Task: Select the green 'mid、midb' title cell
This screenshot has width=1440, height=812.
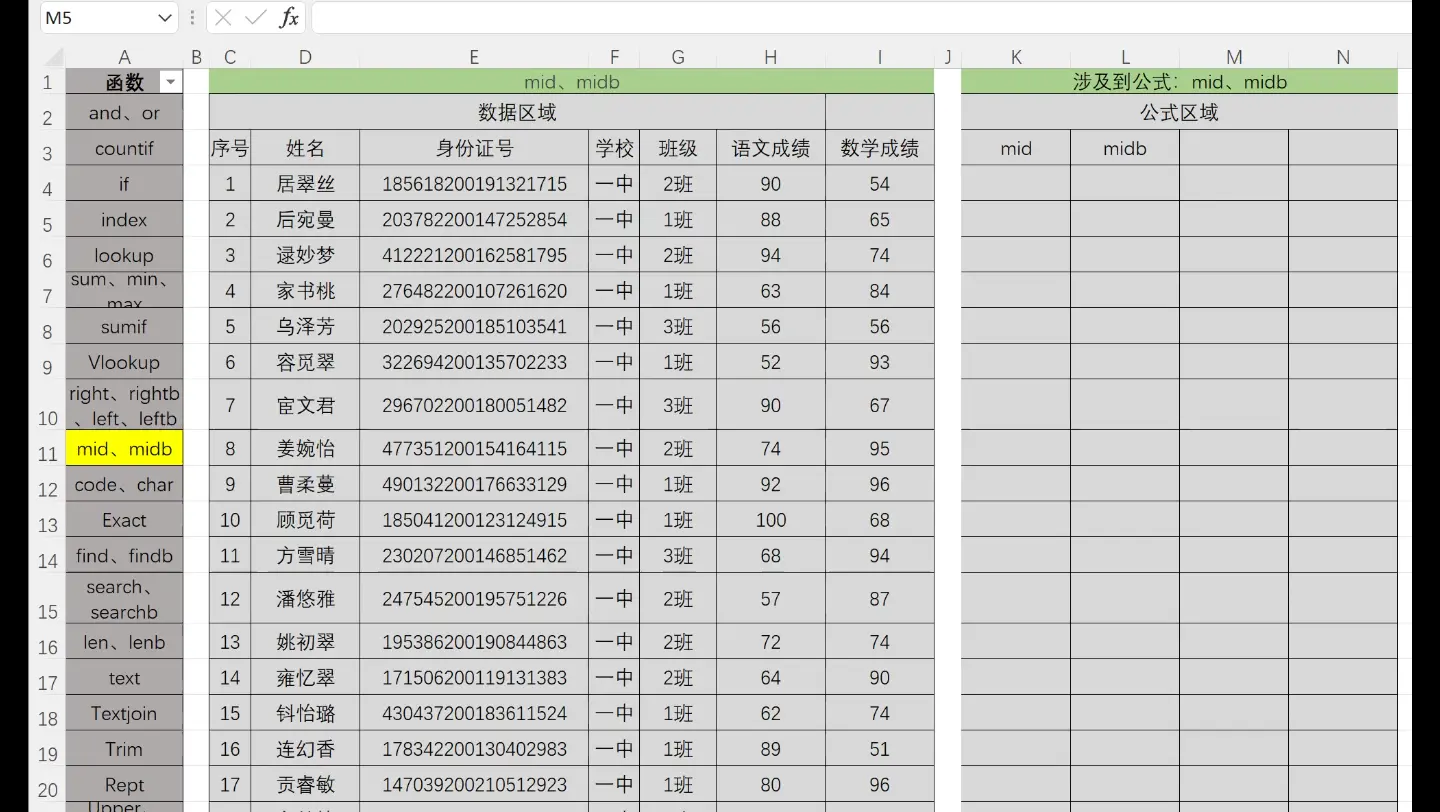Action: point(571,82)
